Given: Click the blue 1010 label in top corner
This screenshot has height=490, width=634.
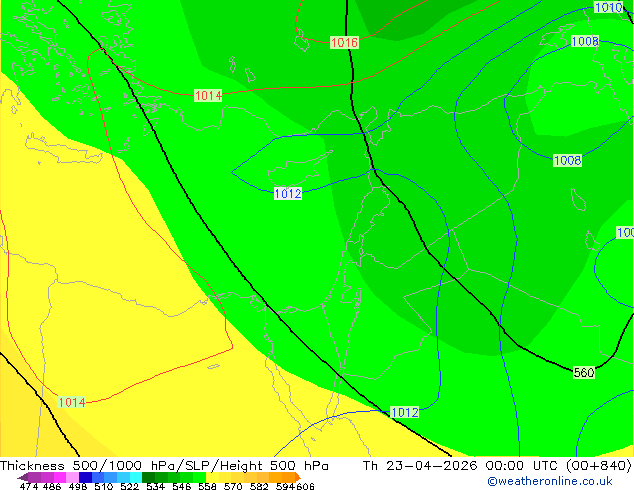Looking at the screenshot, I should 608,7.
